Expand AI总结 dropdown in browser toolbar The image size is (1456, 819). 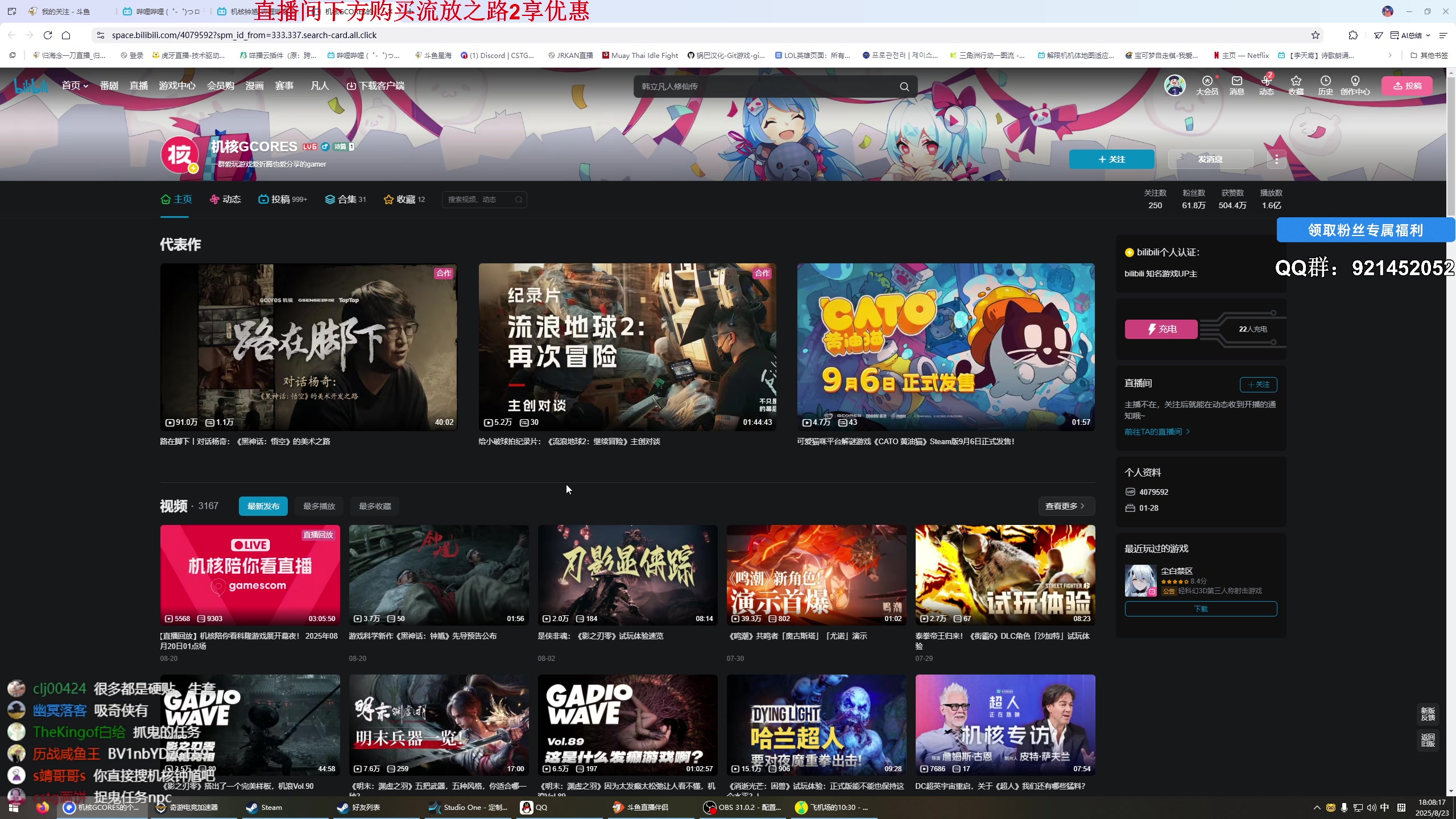point(1410,35)
